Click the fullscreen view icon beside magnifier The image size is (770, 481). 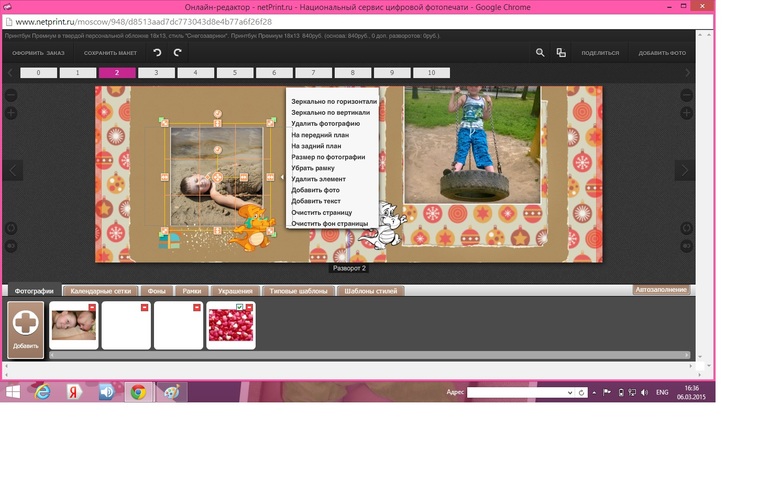click(561, 52)
